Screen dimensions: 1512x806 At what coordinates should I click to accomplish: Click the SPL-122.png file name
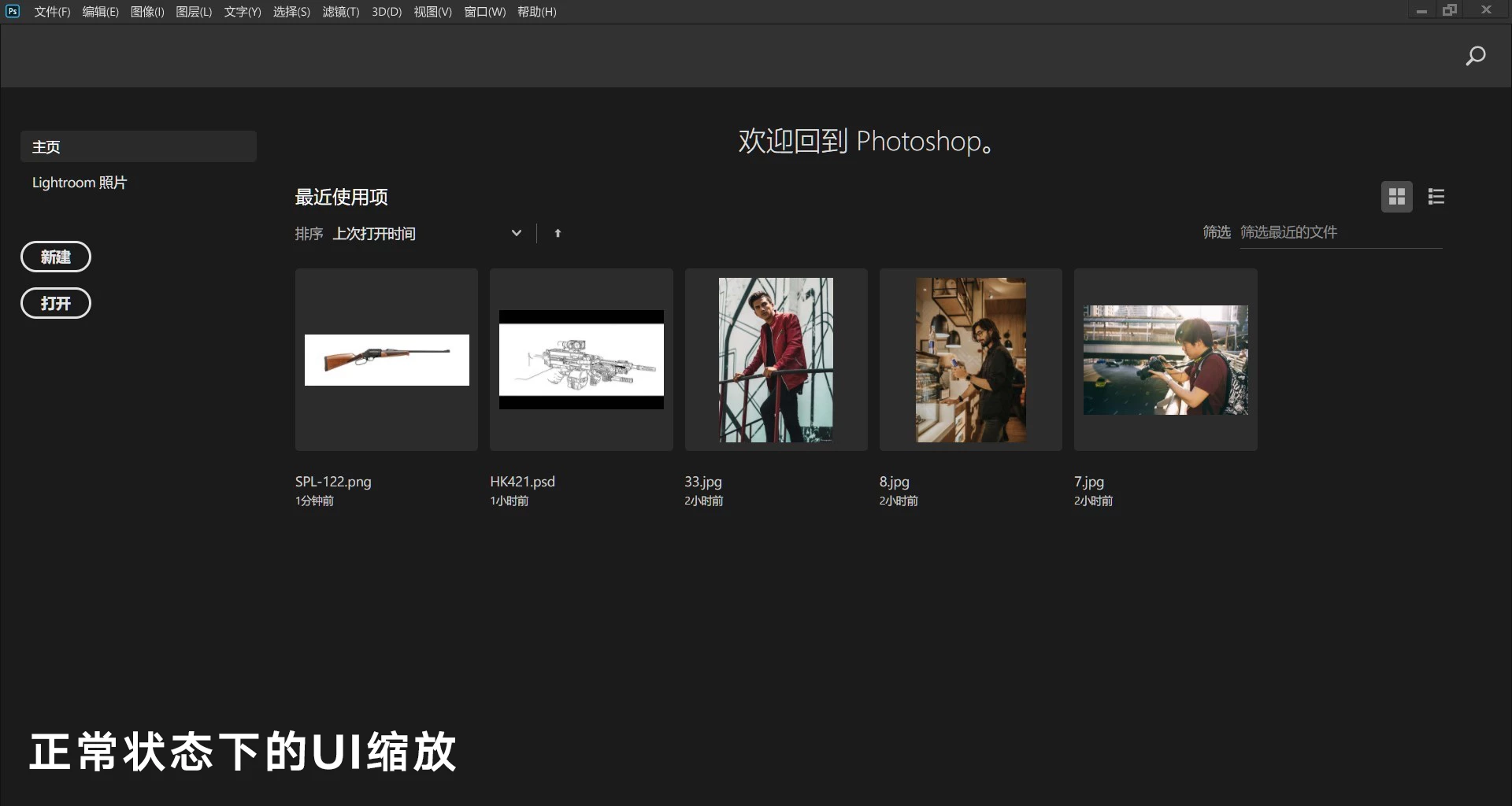[333, 482]
